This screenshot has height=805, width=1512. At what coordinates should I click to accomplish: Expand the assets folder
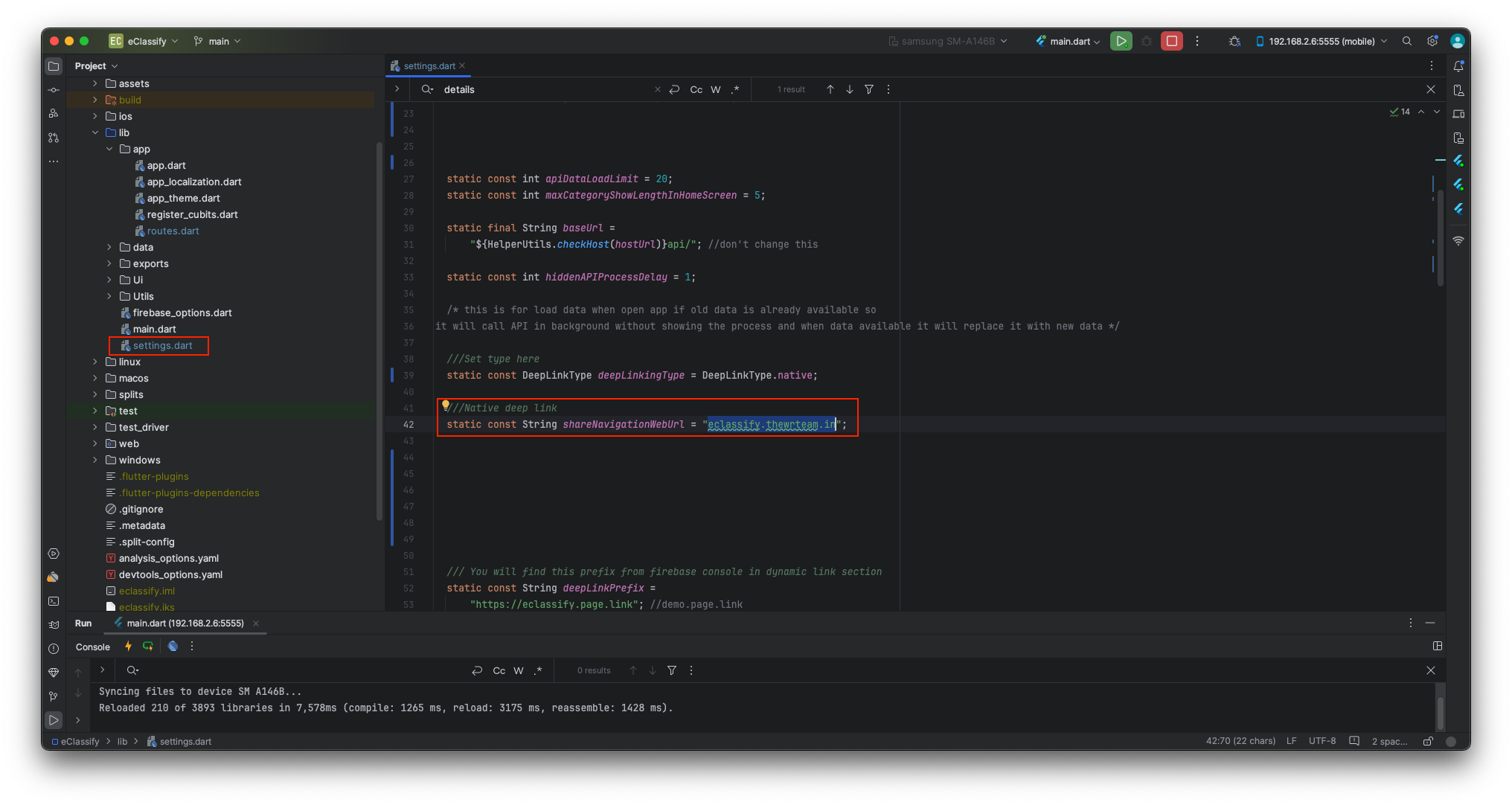point(94,83)
